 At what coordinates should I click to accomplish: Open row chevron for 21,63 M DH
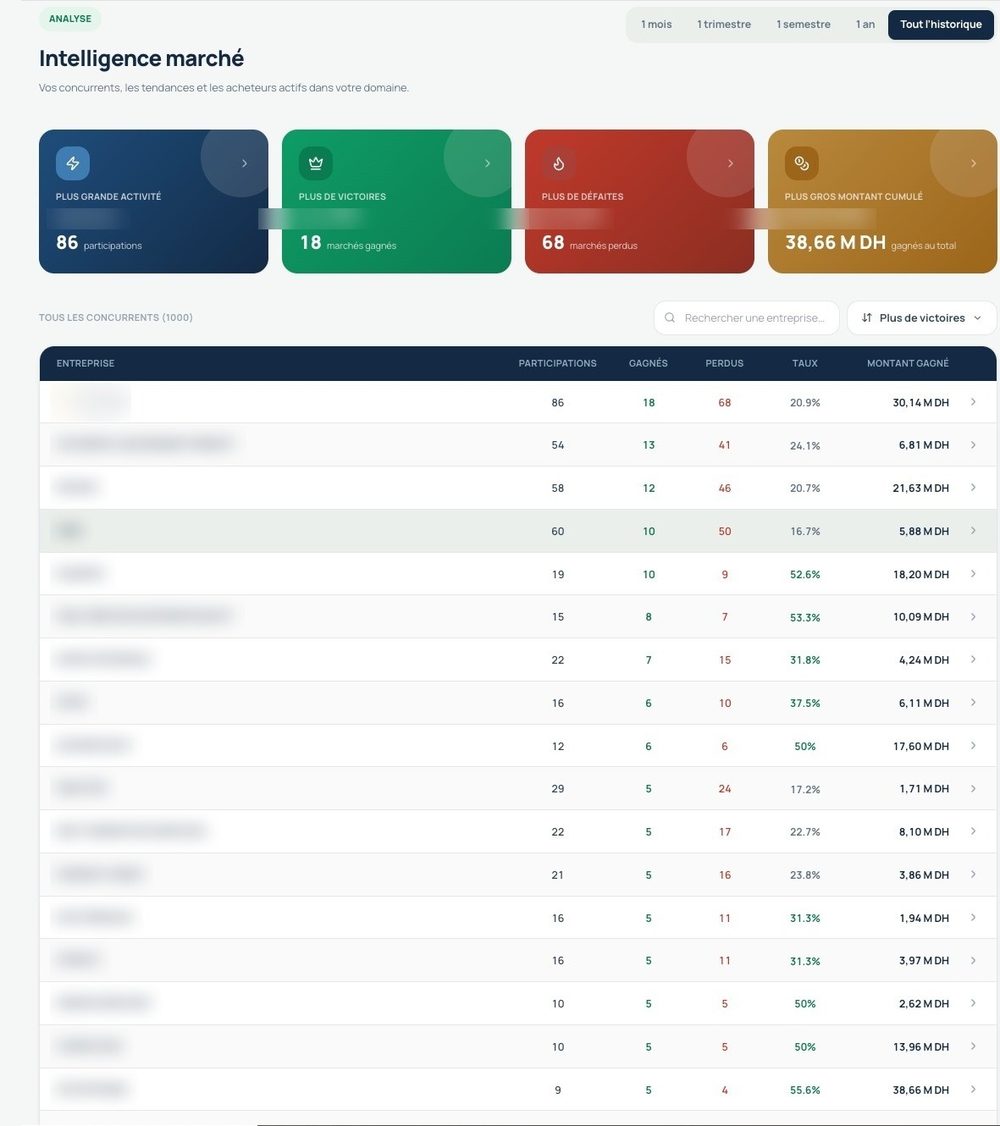pos(973,488)
